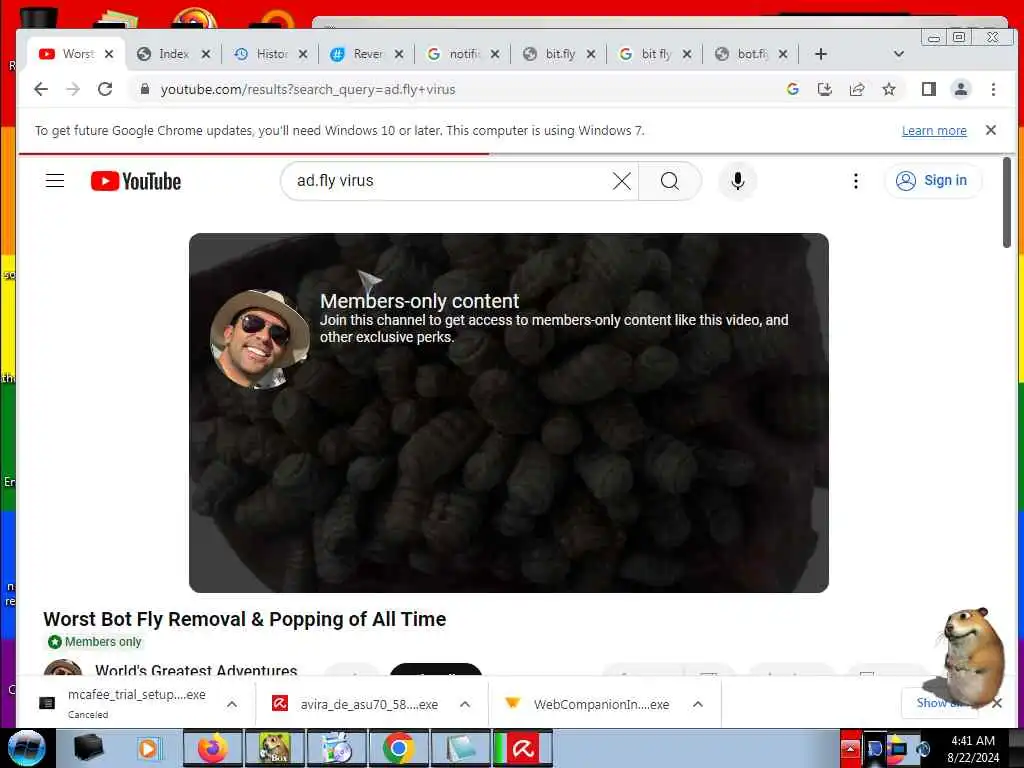The width and height of the screenshot is (1024, 768).
Task: Close the downloads bar
Action: (x=997, y=703)
